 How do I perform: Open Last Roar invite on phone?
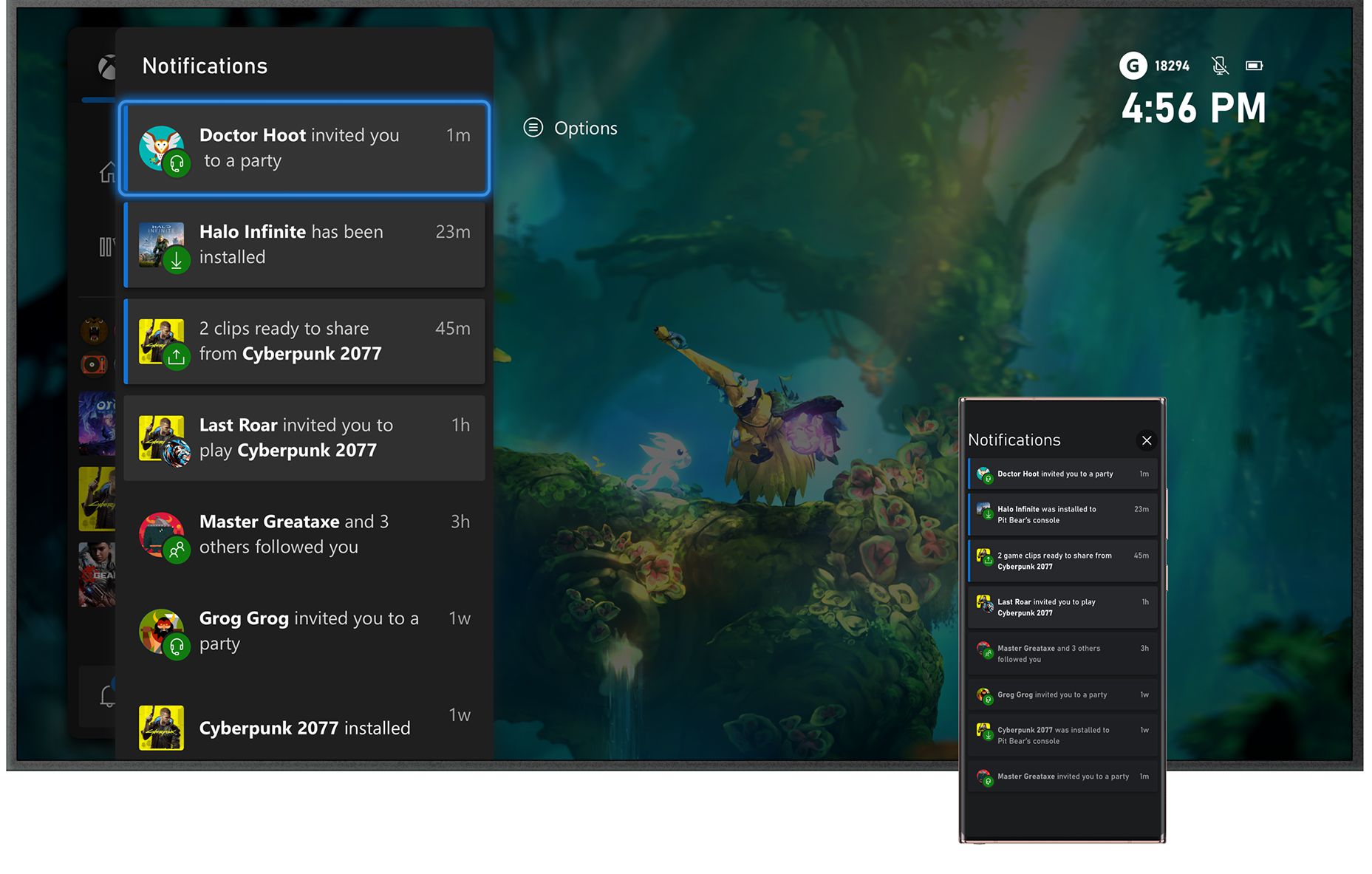[x=1062, y=607]
